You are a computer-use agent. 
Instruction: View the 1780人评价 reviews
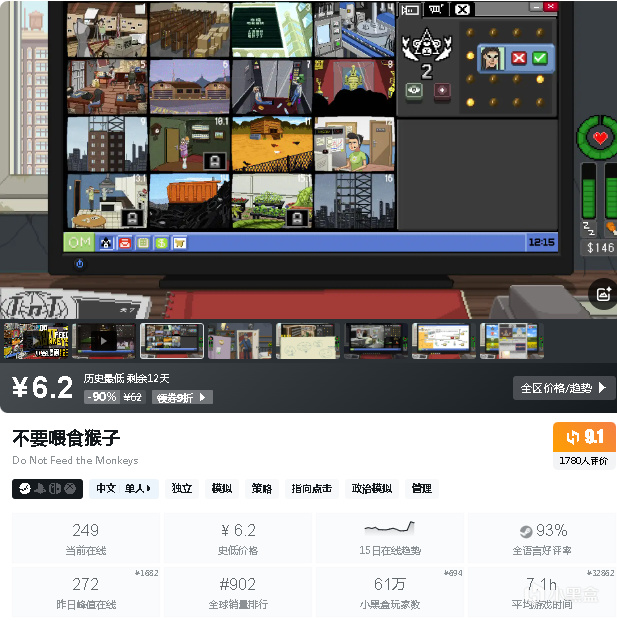pos(584,461)
